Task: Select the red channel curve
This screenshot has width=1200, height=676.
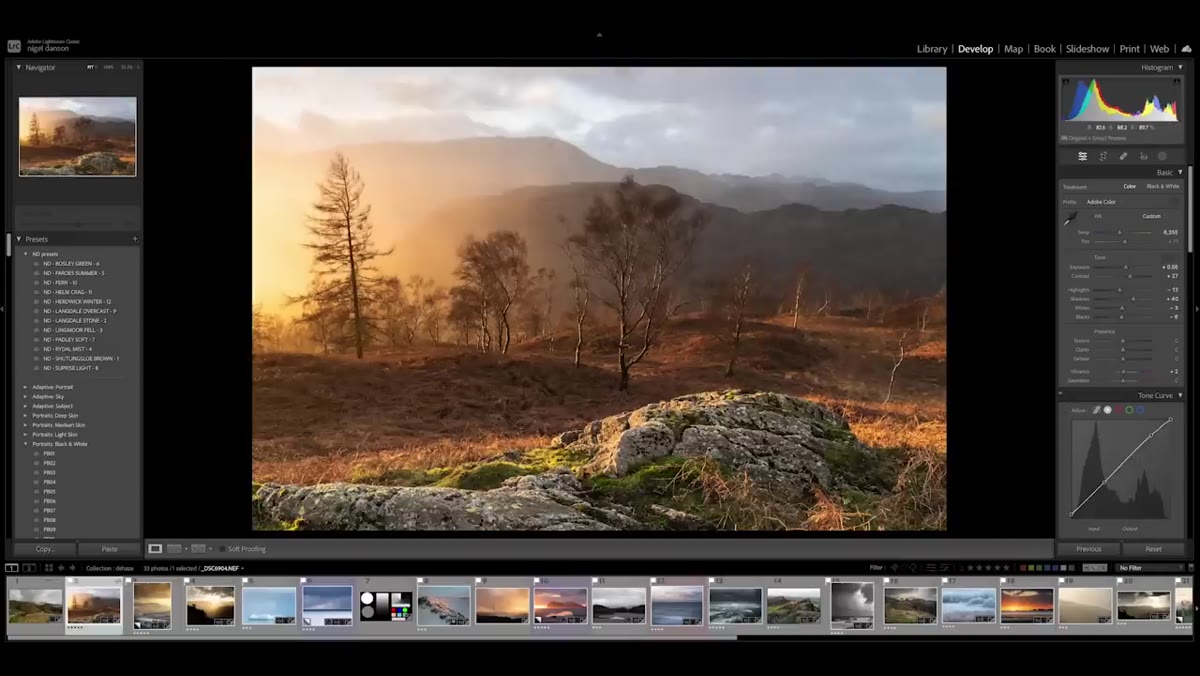Action: coord(1118,410)
